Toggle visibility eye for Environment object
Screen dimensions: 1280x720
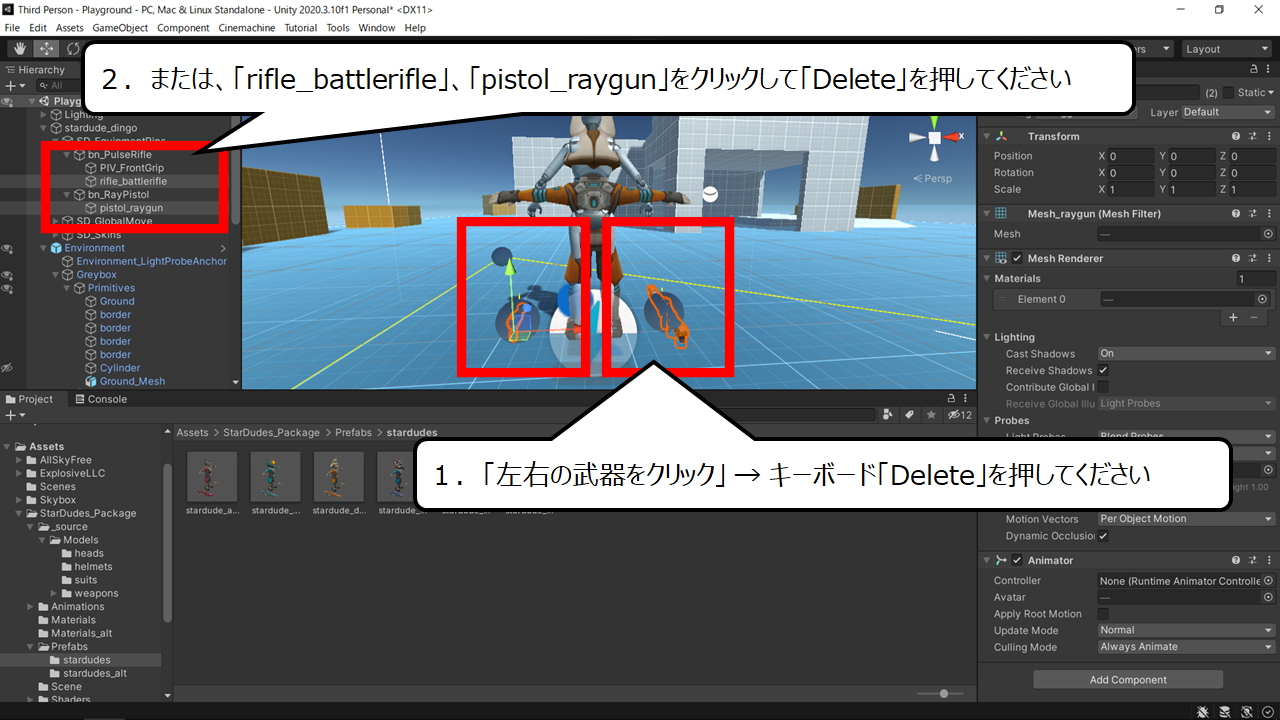(7, 248)
